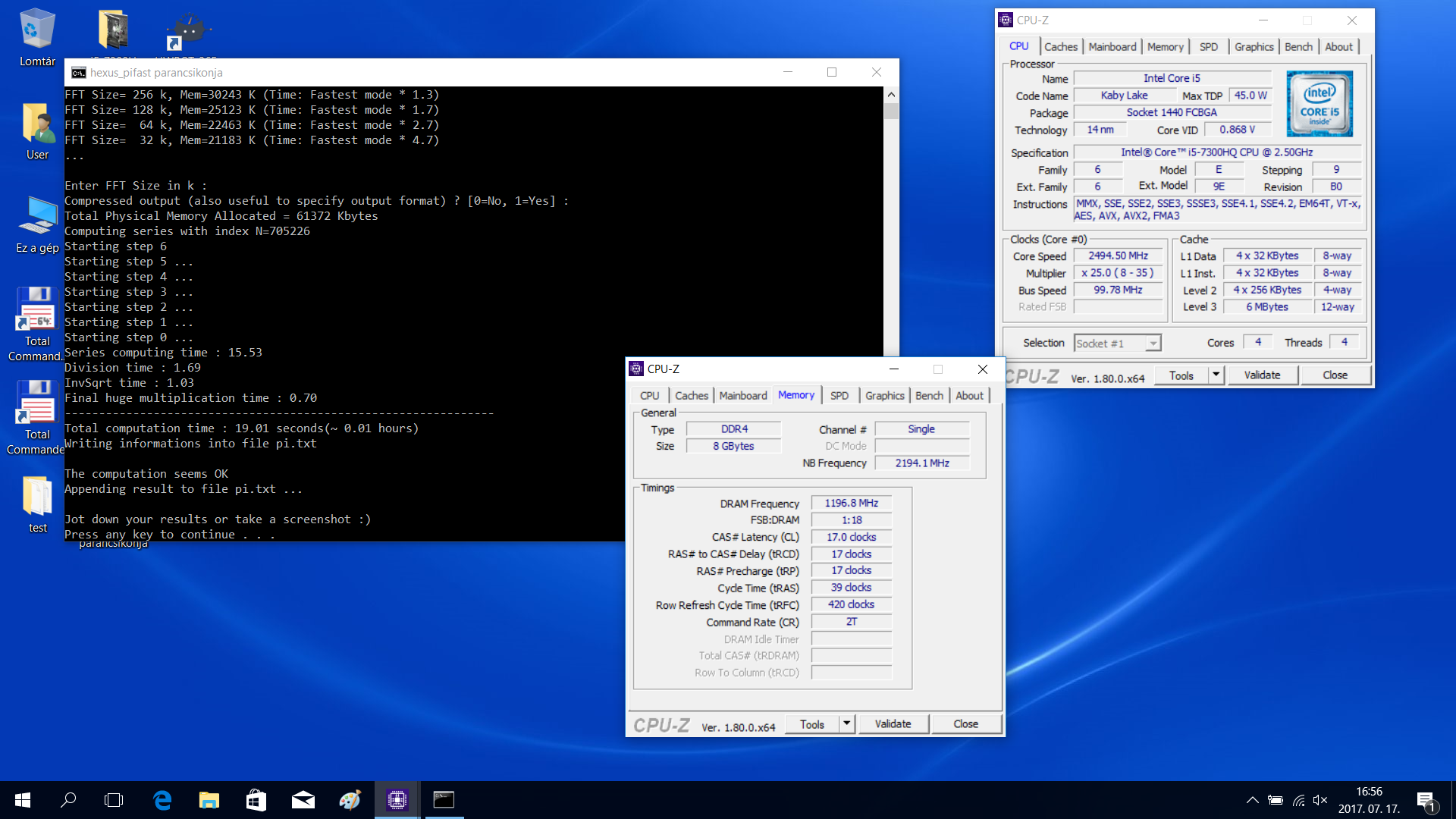The image size is (1456, 819).
Task: Open the About tab in the upper CPU-Z window
Action: (1338, 47)
